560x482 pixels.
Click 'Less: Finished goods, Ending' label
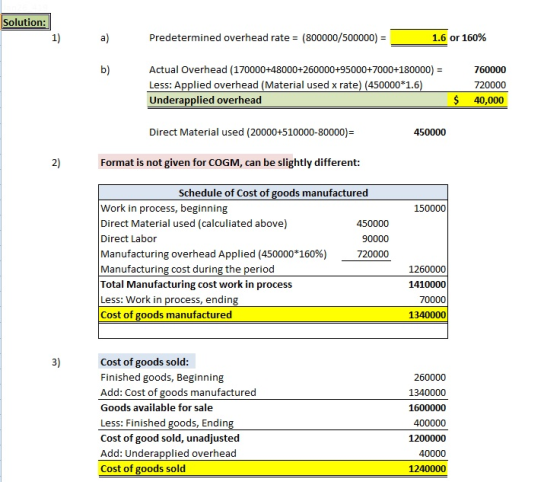pos(167,423)
